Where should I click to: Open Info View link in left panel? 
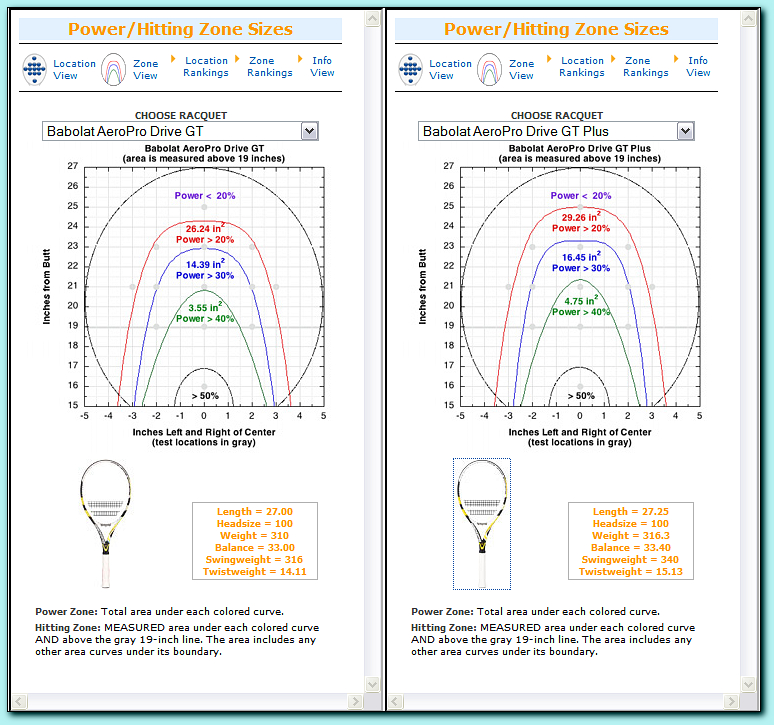(322, 67)
